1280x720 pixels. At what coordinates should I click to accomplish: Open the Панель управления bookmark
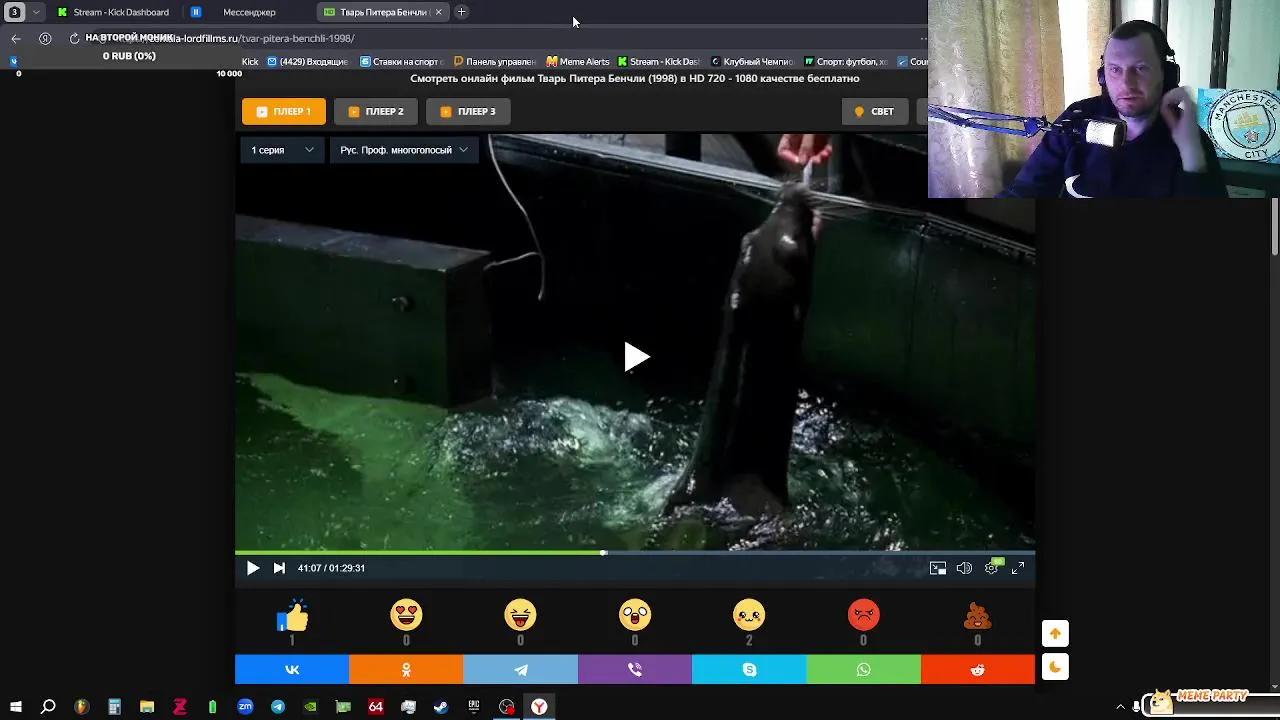point(494,62)
